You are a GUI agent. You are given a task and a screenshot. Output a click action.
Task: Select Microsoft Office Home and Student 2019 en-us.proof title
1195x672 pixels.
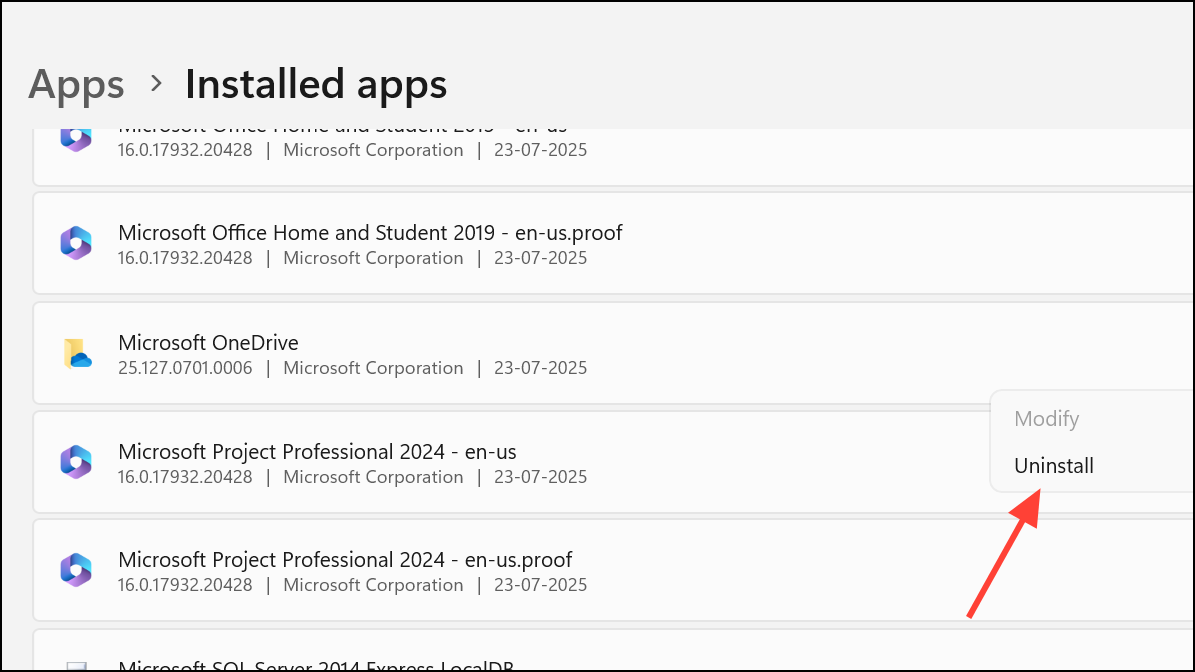pos(370,233)
